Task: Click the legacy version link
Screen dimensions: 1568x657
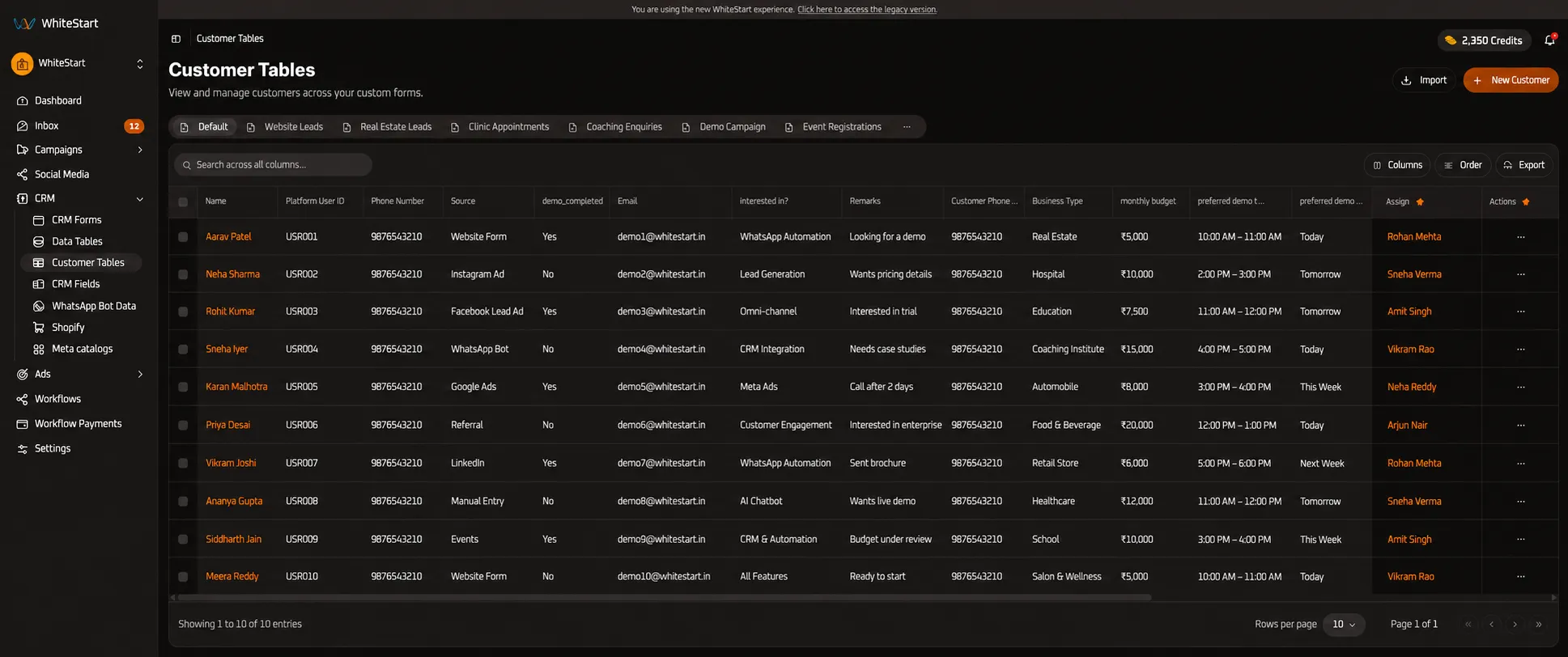Action: 867,10
